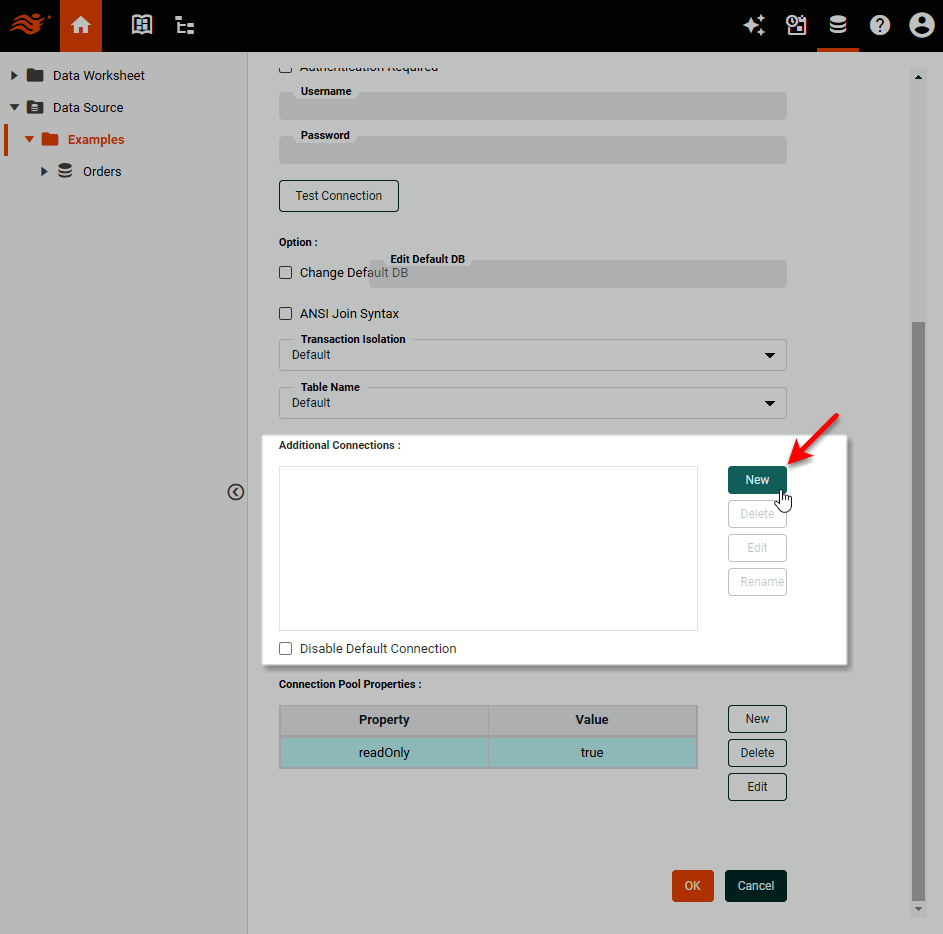
Task: Expand the Orders data source node
Action: click(x=43, y=171)
